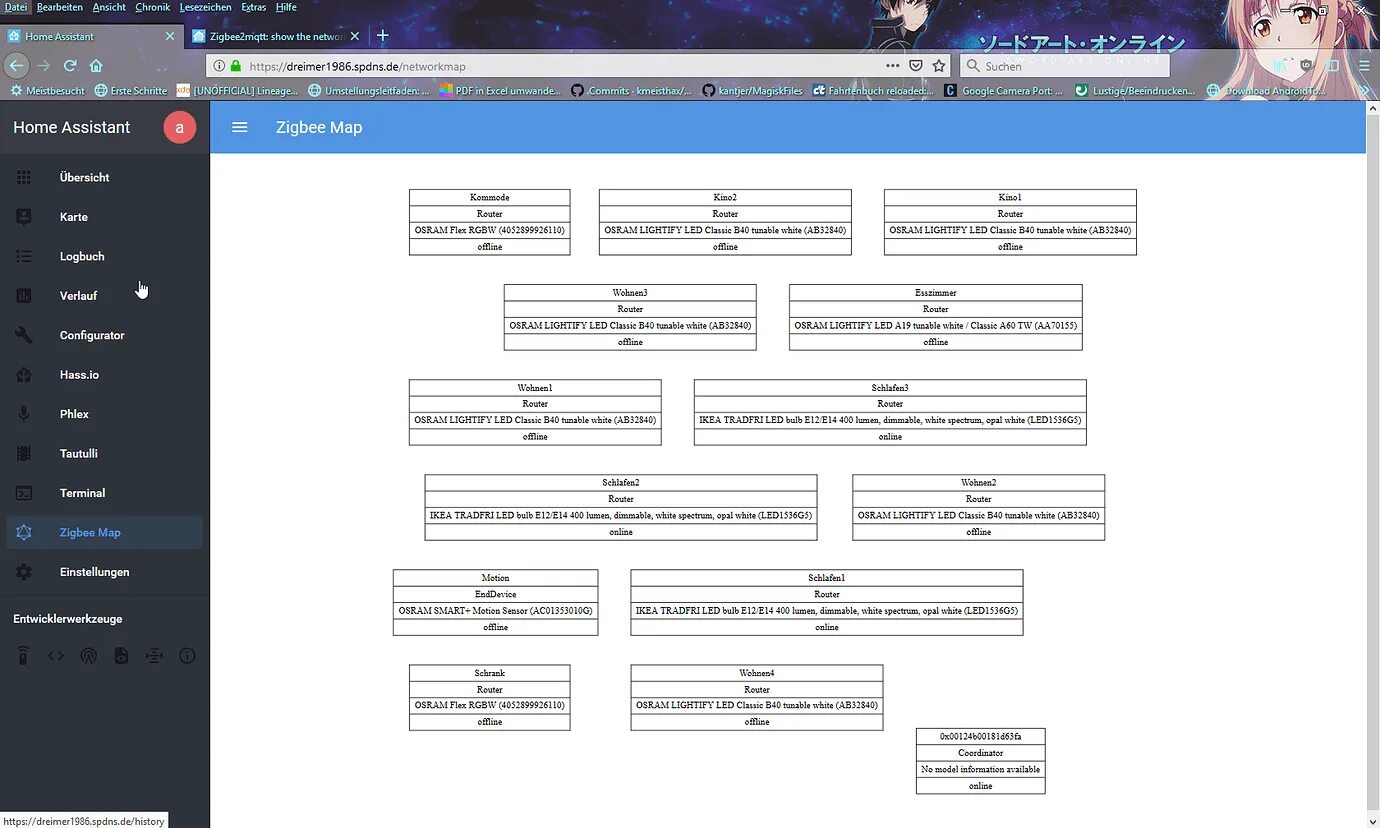1380x828 pixels.
Task: Select the Motion EndDevice node
Action: click(496, 602)
